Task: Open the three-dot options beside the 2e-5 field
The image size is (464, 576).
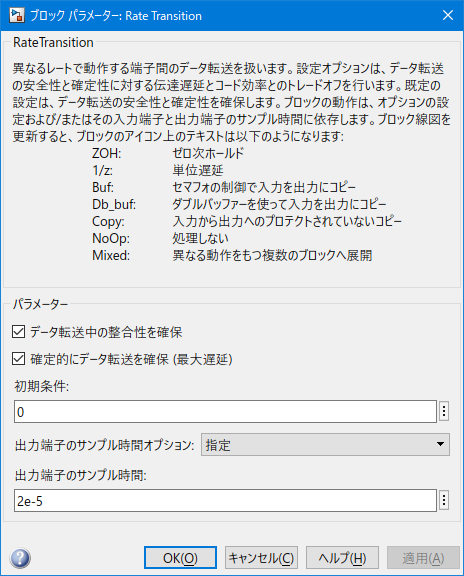Action: pyautogui.click(x=444, y=500)
